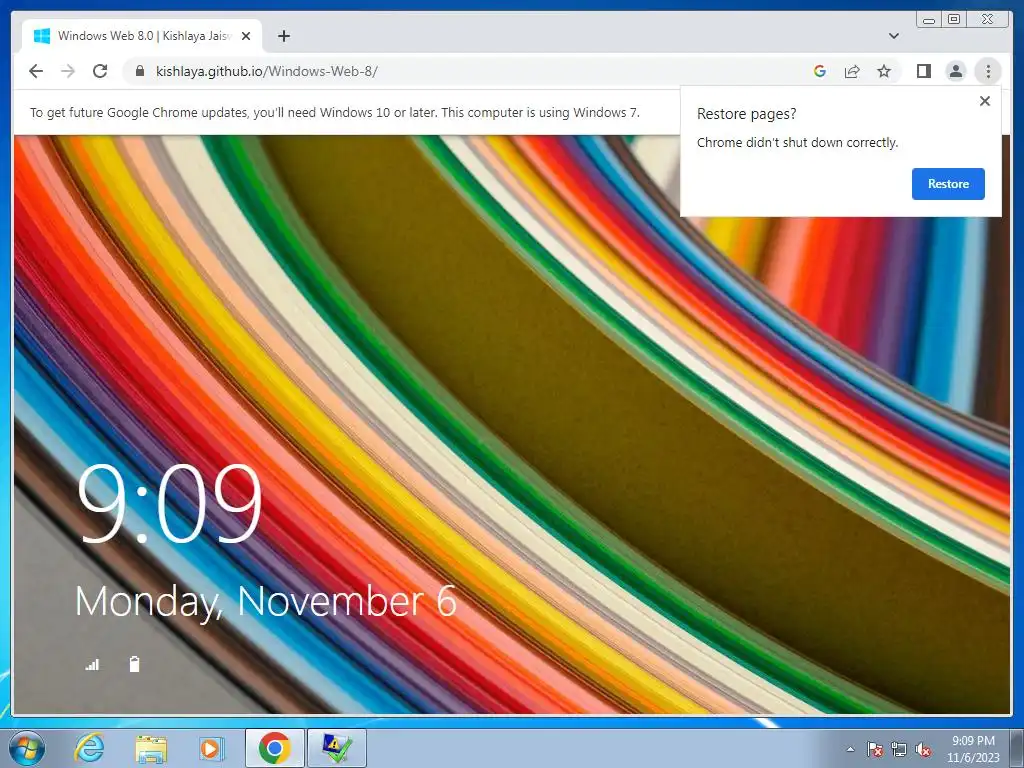Viewport: 1024px width, 768px height.
Task: Open the warning checkmark taskbar app
Action: (337, 748)
